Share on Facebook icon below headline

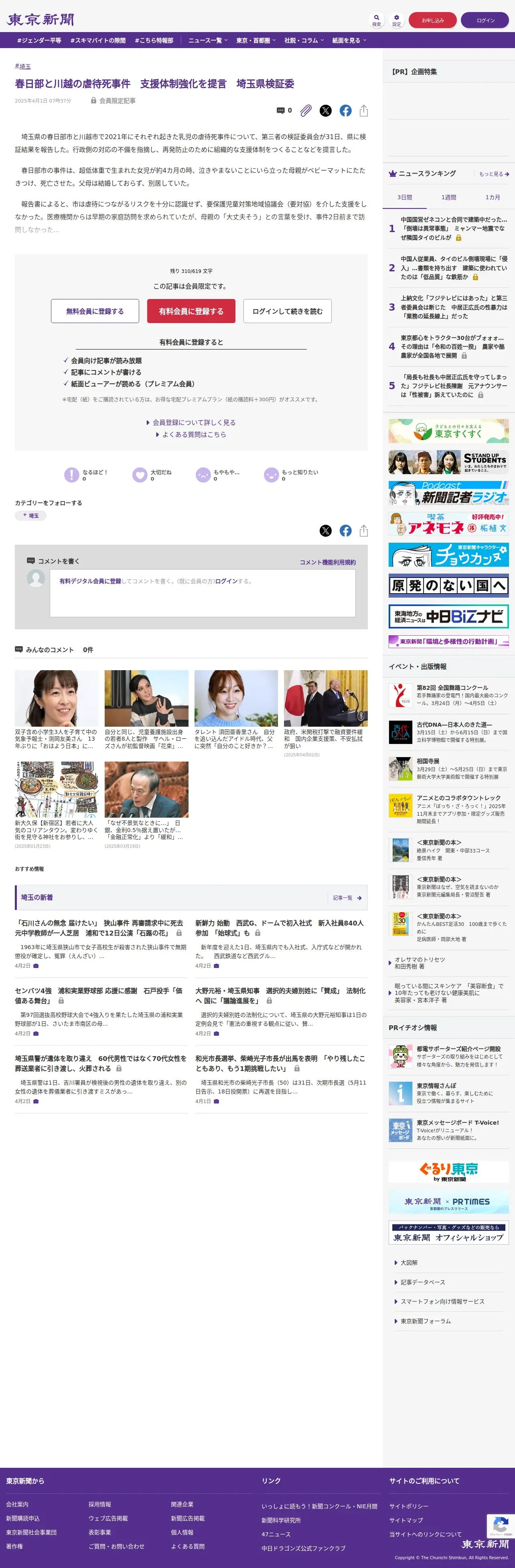point(346,111)
